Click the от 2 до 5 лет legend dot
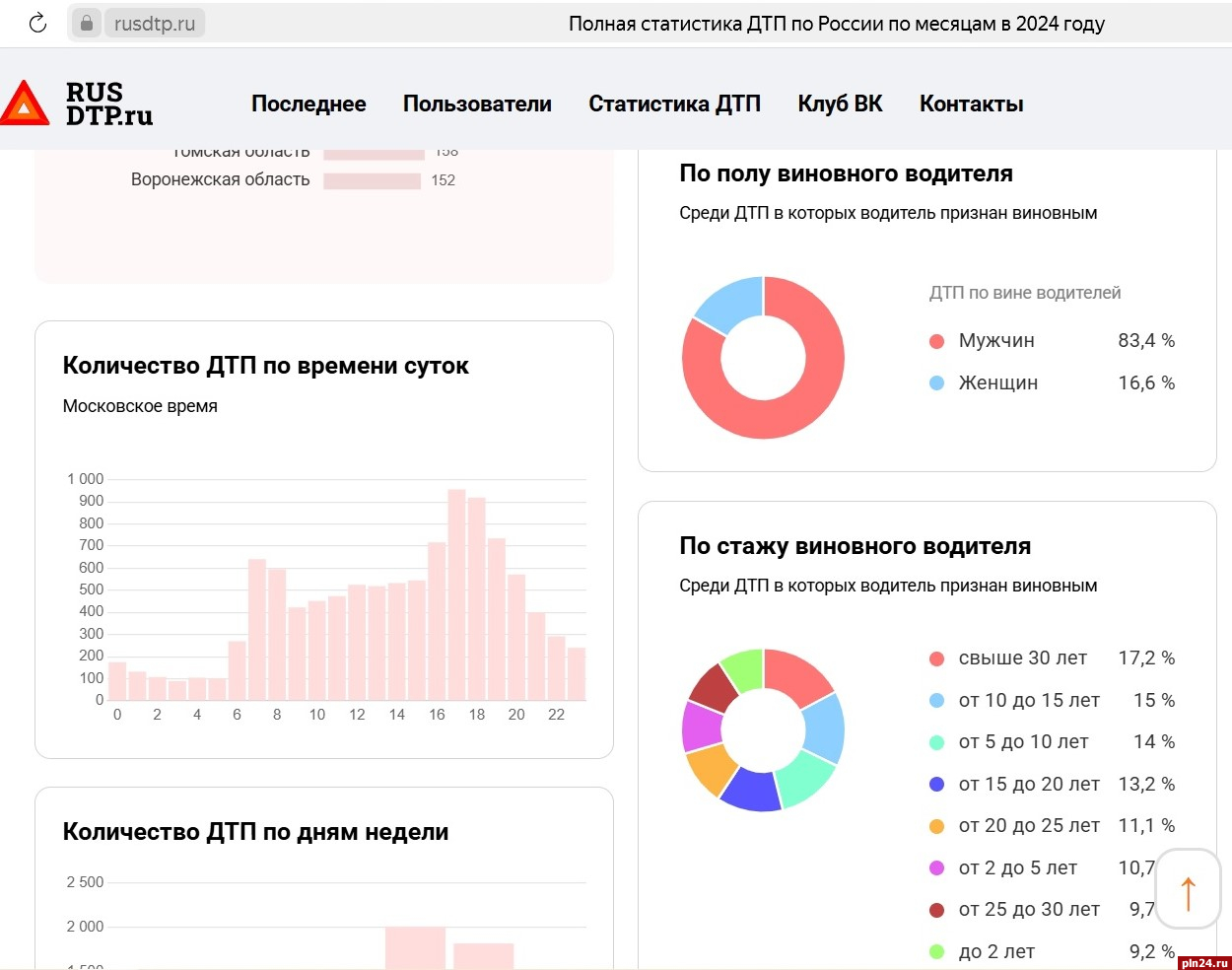 936,868
